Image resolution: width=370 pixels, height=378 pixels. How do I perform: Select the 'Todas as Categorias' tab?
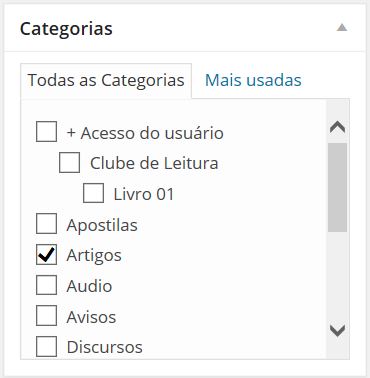pyautogui.click(x=106, y=81)
